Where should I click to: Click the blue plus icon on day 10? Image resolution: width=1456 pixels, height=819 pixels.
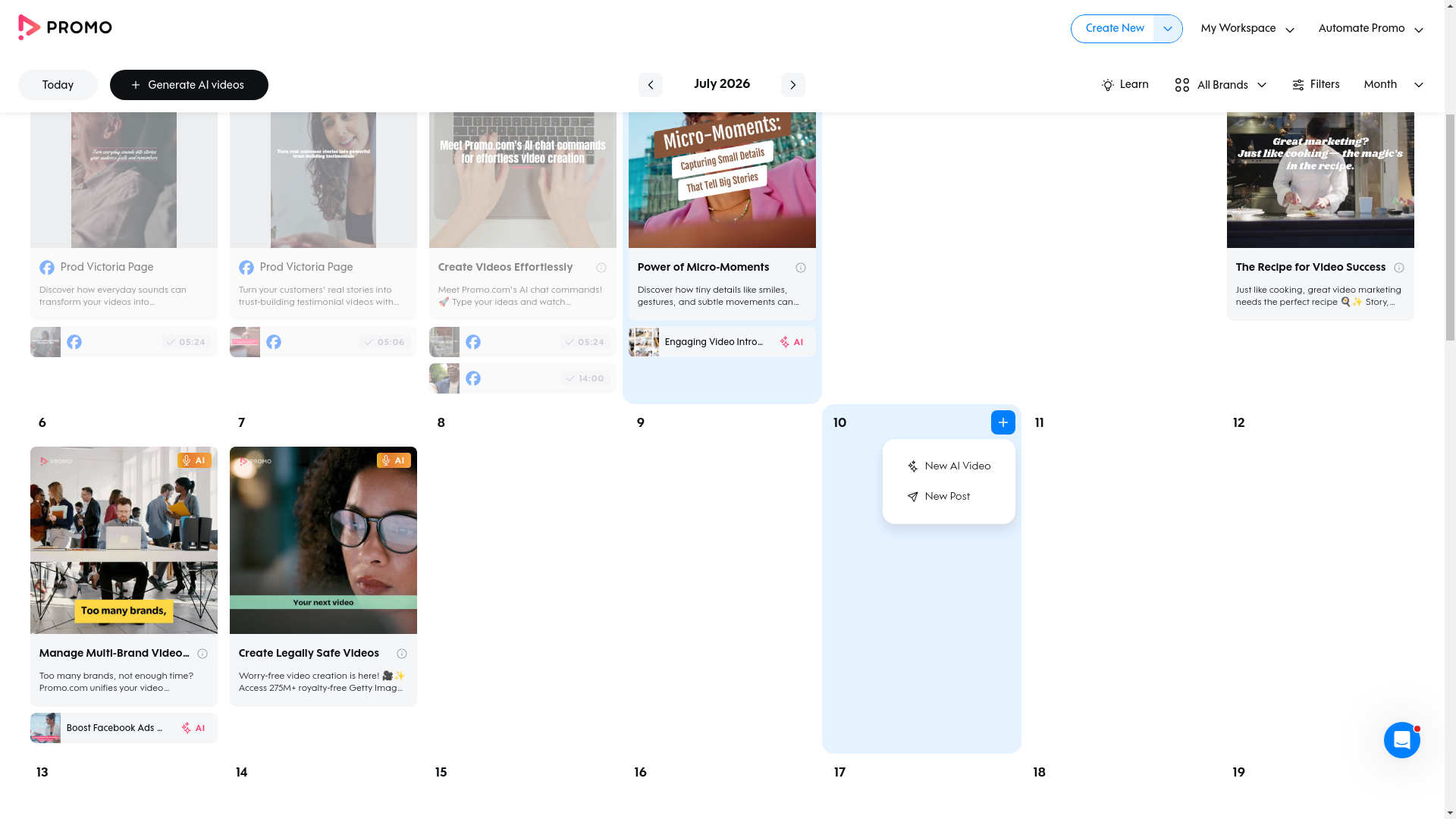(x=1003, y=422)
